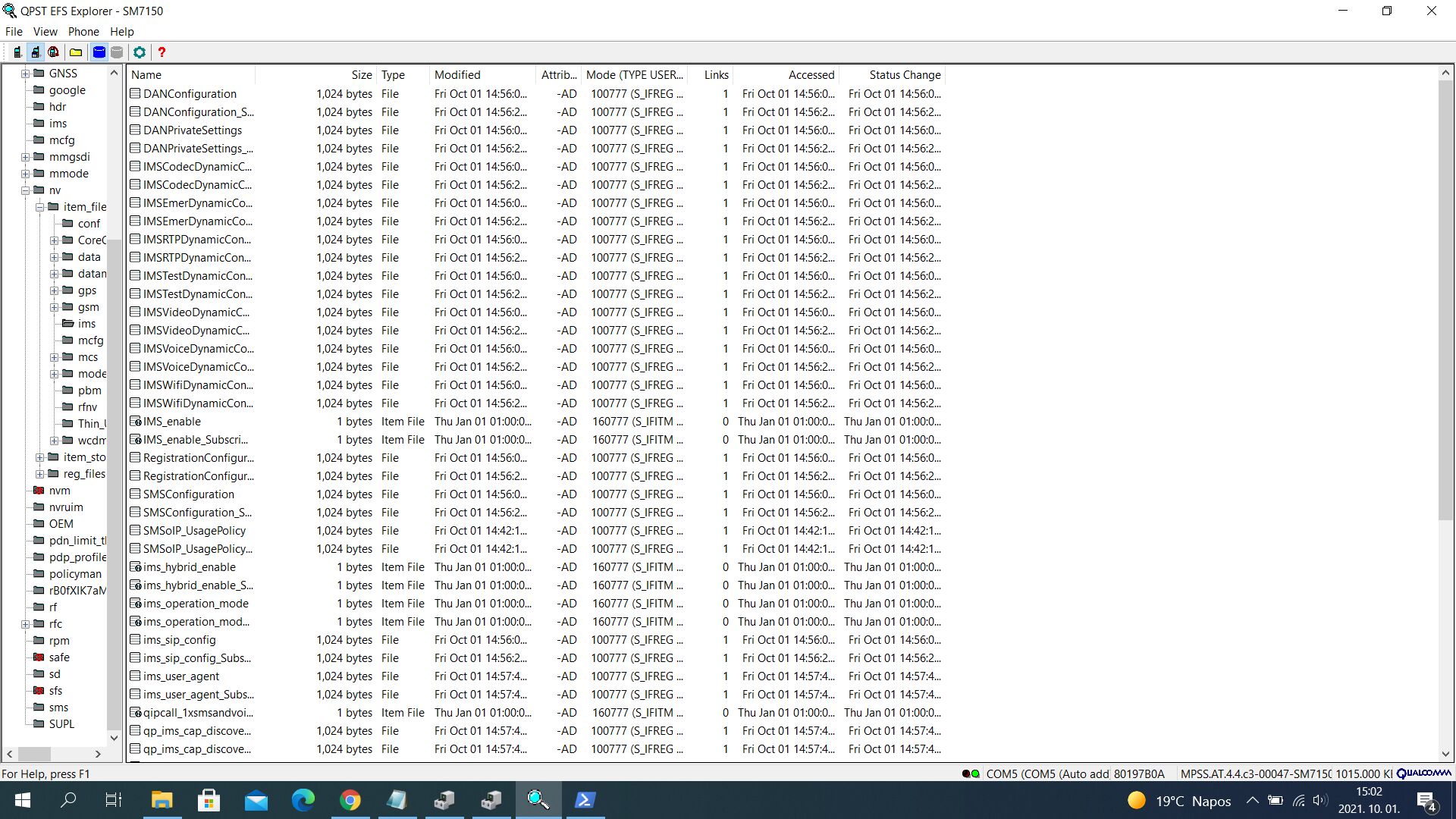Click the ims_hybrid_enable item file icon
This screenshot has height=819, width=1456.
tap(136, 567)
